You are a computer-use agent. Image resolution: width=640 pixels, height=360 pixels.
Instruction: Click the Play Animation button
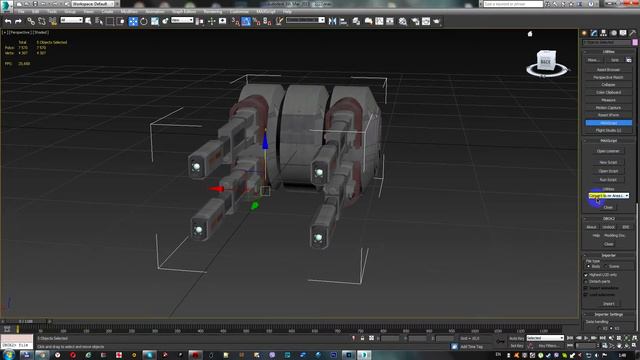tap(586, 338)
